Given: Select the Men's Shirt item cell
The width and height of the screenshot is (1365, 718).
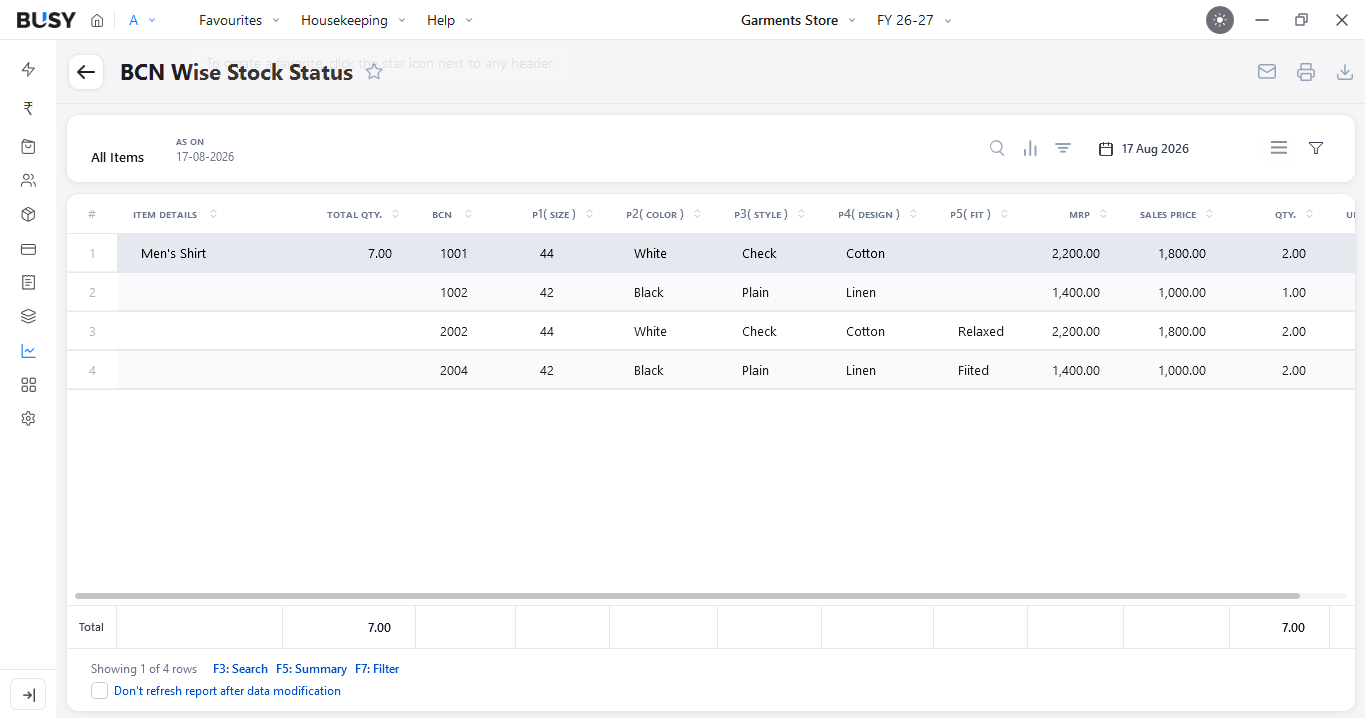Looking at the screenshot, I should [x=200, y=254].
